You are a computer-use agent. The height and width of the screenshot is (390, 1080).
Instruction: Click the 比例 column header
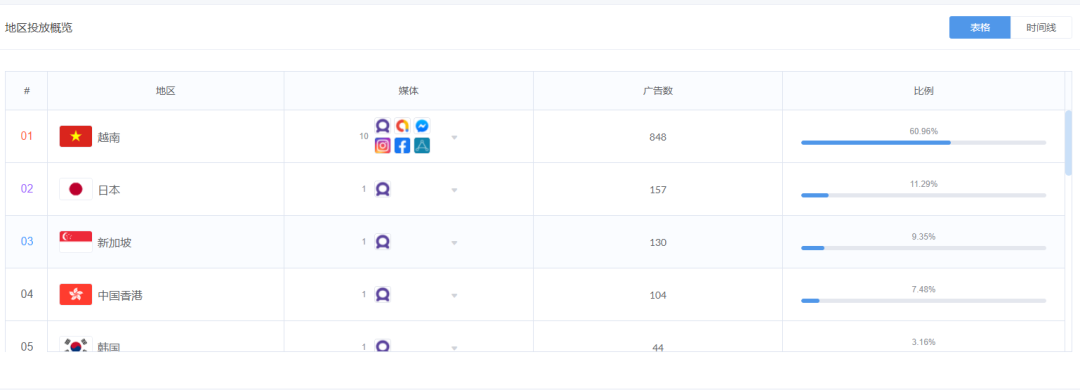tap(924, 91)
